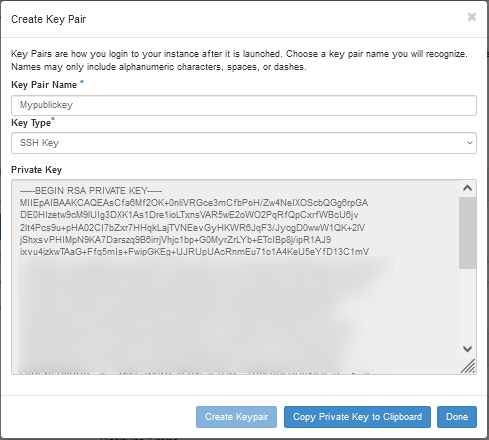Image resolution: width=489 pixels, height=440 pixels.
Task: Click the Key Pair Name input field
Action: (x=244, y=105)
